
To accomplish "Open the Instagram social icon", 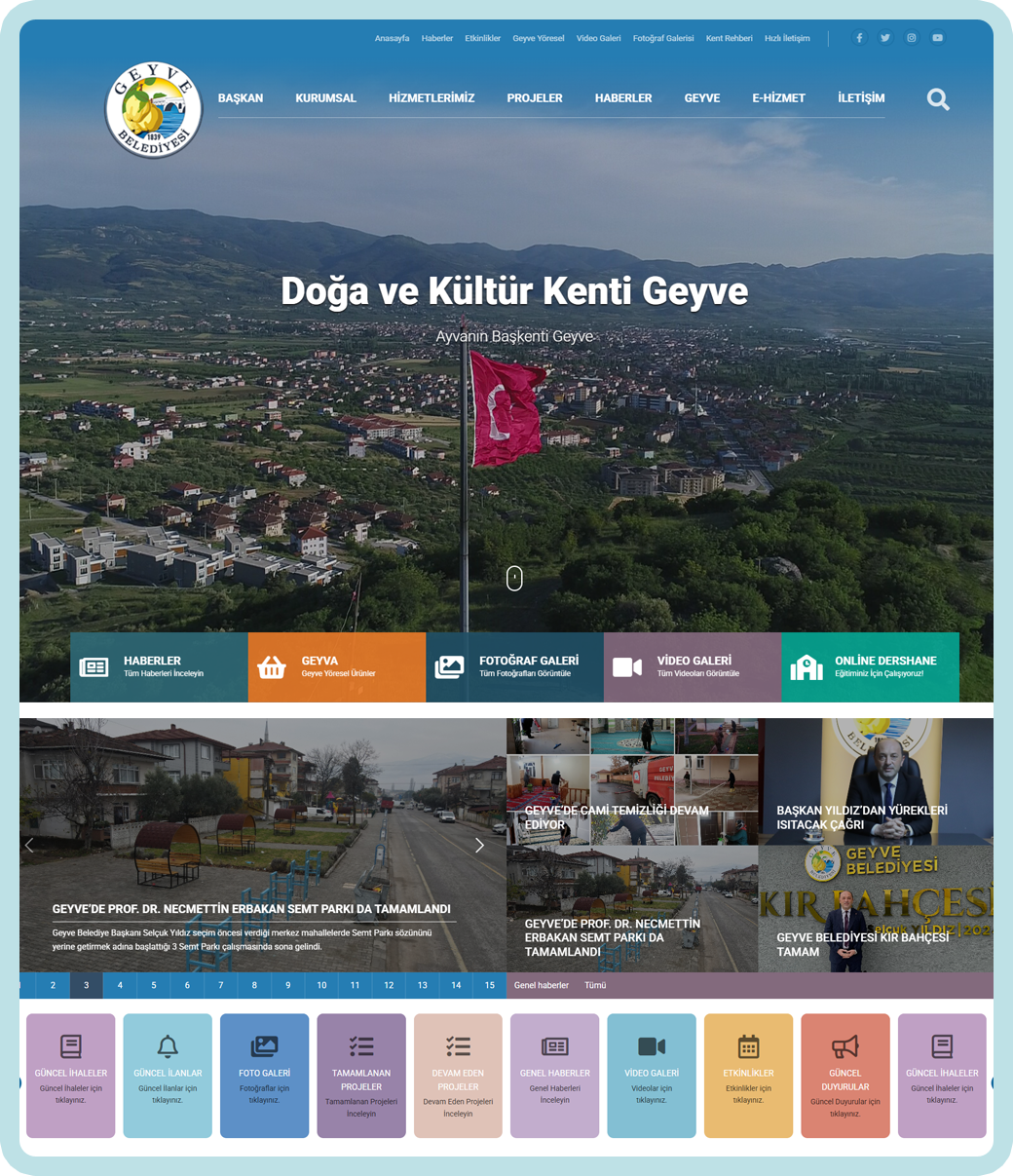I will 912,38.
